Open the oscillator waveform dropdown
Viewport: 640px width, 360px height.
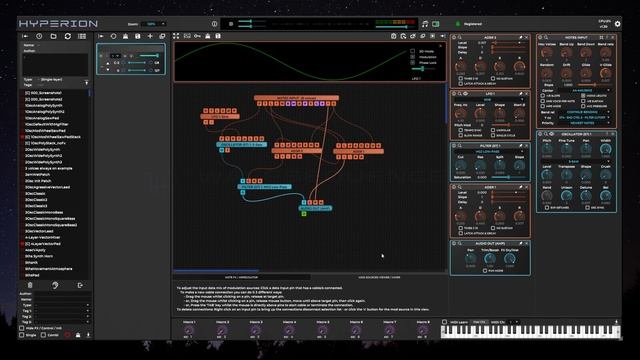click(x=576, y=162)
